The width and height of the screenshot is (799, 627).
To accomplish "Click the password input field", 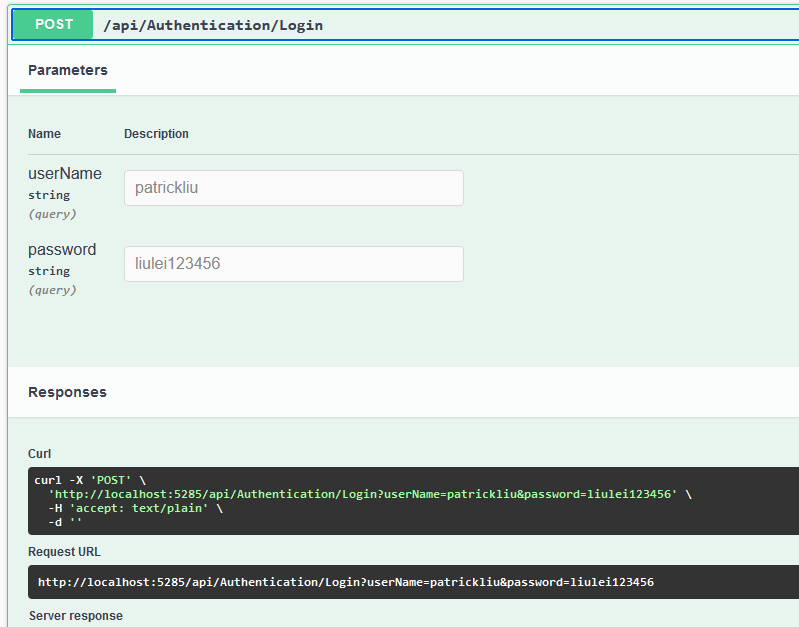I will click(294, 264).
